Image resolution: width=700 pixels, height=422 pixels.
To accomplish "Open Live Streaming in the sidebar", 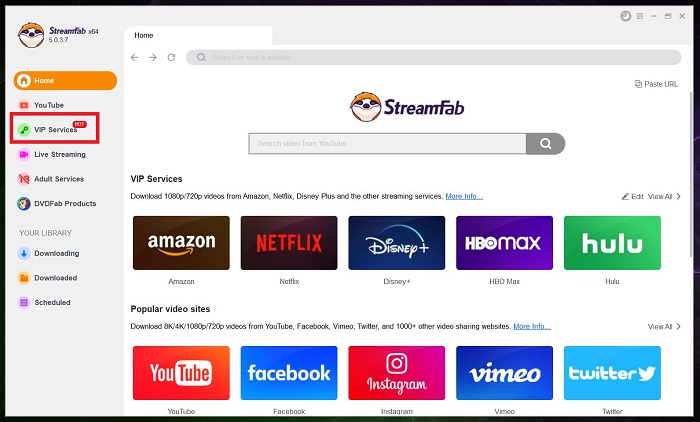I will [52, 155].
